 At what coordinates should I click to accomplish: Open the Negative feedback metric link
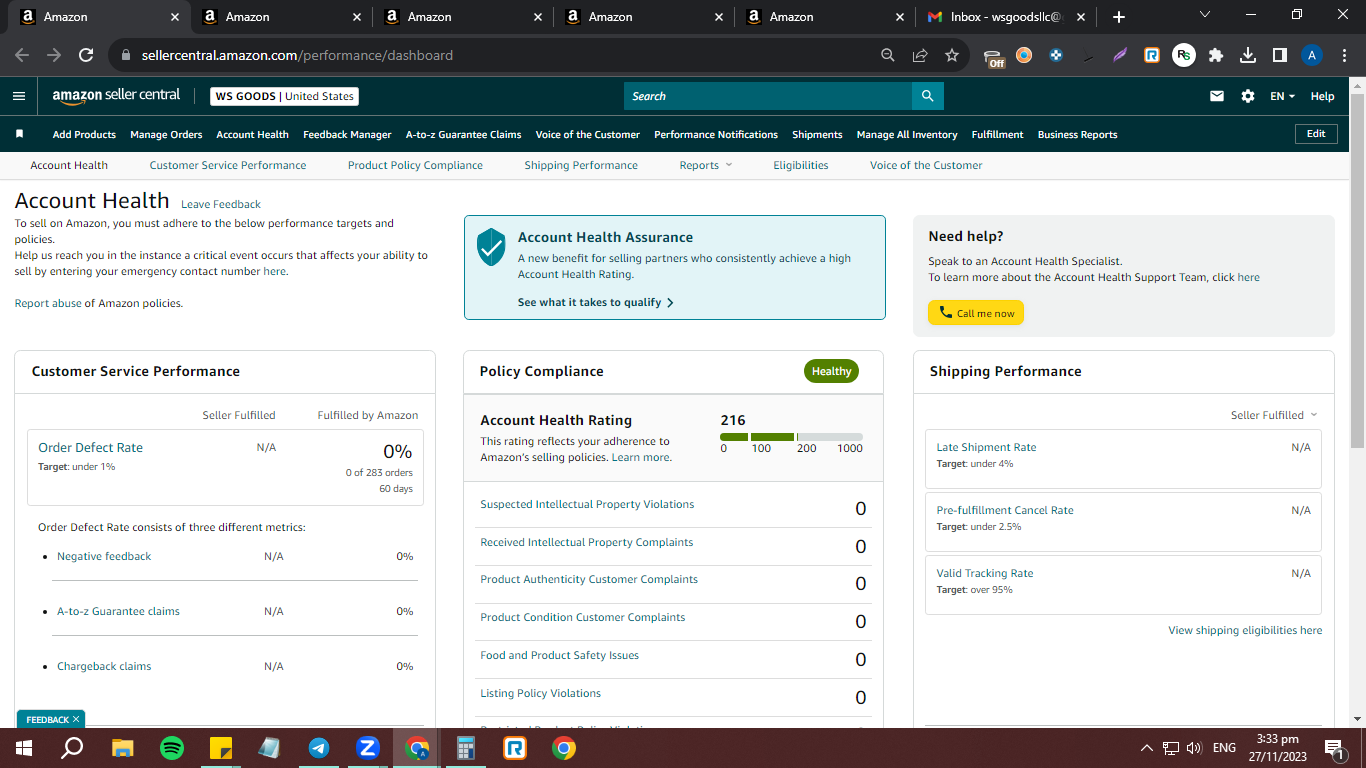pyautogui.click(x=104, y=556)
